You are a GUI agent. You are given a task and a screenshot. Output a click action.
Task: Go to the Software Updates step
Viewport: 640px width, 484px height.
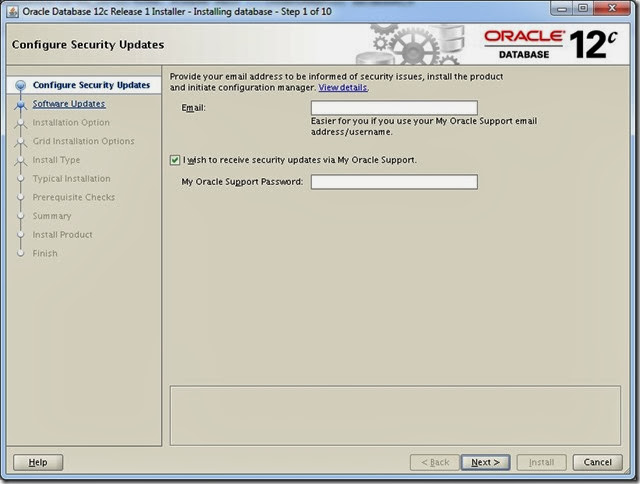tap(69, 104)
